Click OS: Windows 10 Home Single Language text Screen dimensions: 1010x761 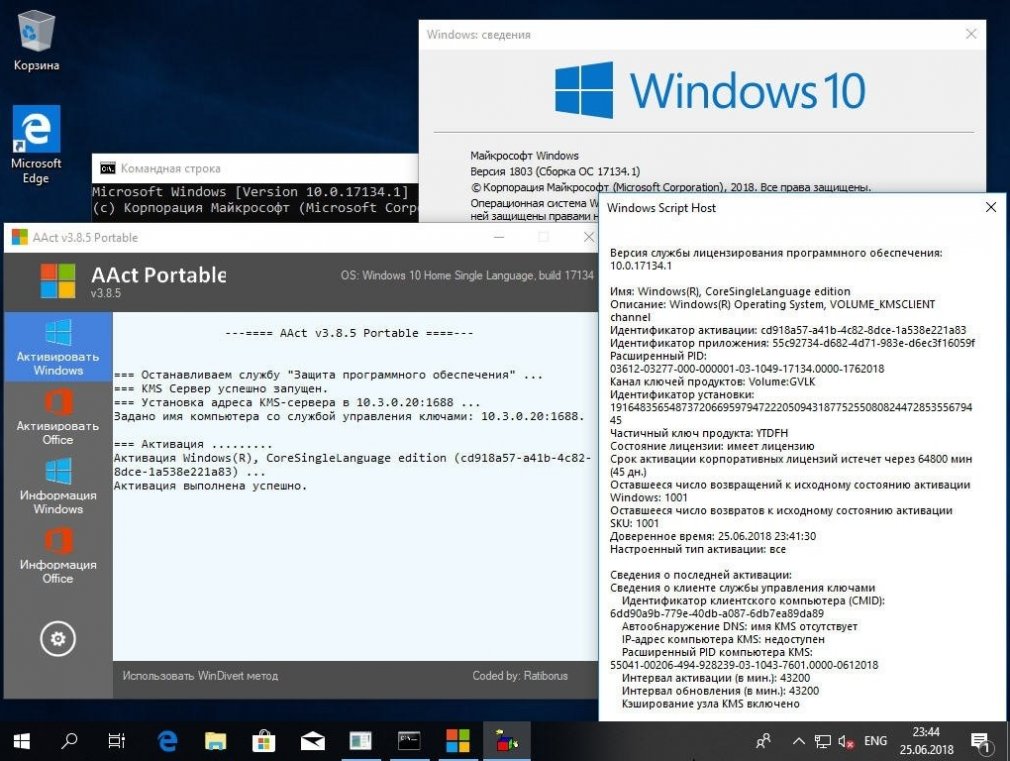tap(467, 275)
